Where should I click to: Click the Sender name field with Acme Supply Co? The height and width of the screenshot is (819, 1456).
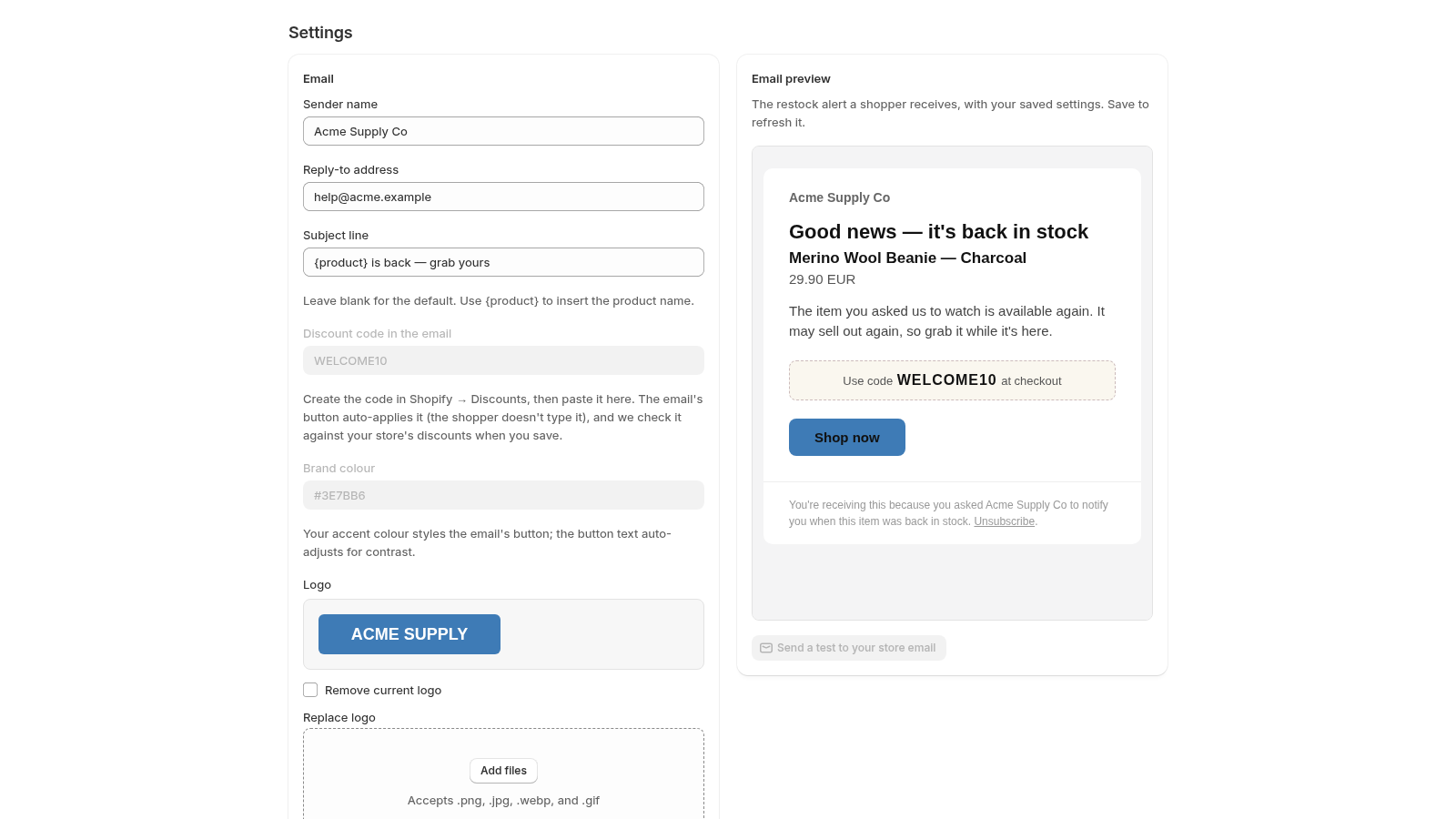coord(503,131)
